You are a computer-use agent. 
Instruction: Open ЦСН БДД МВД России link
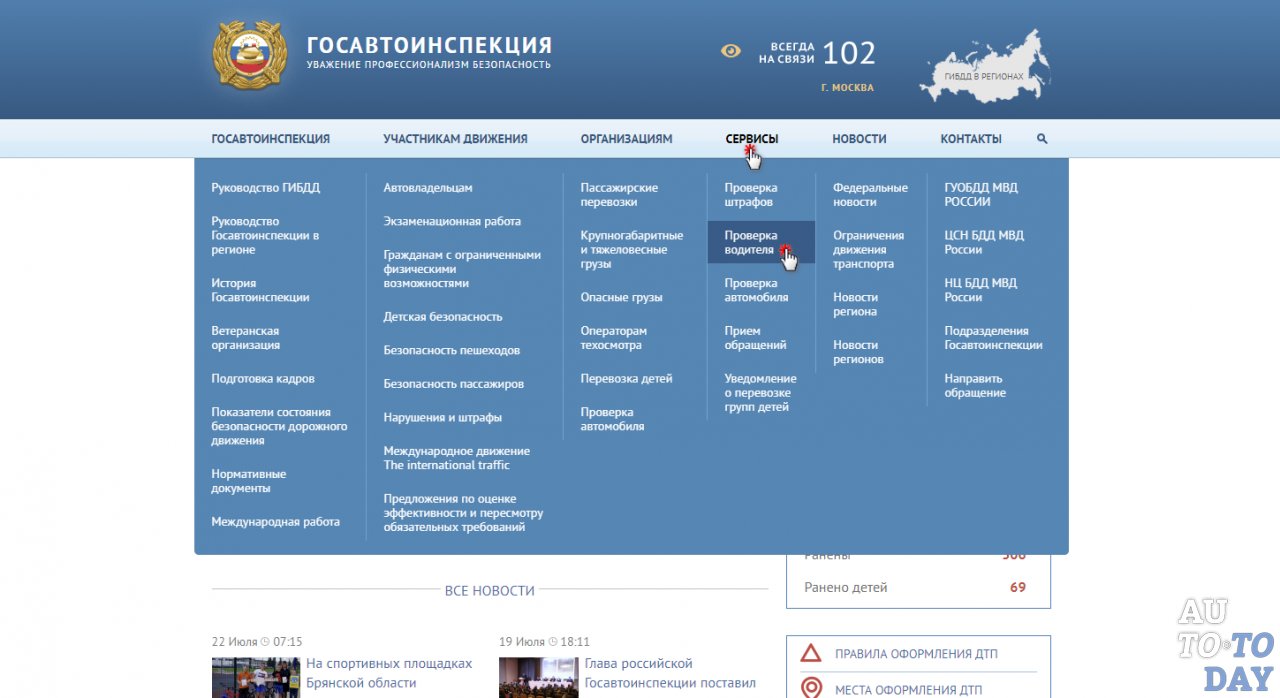click(x=984, y=243)
